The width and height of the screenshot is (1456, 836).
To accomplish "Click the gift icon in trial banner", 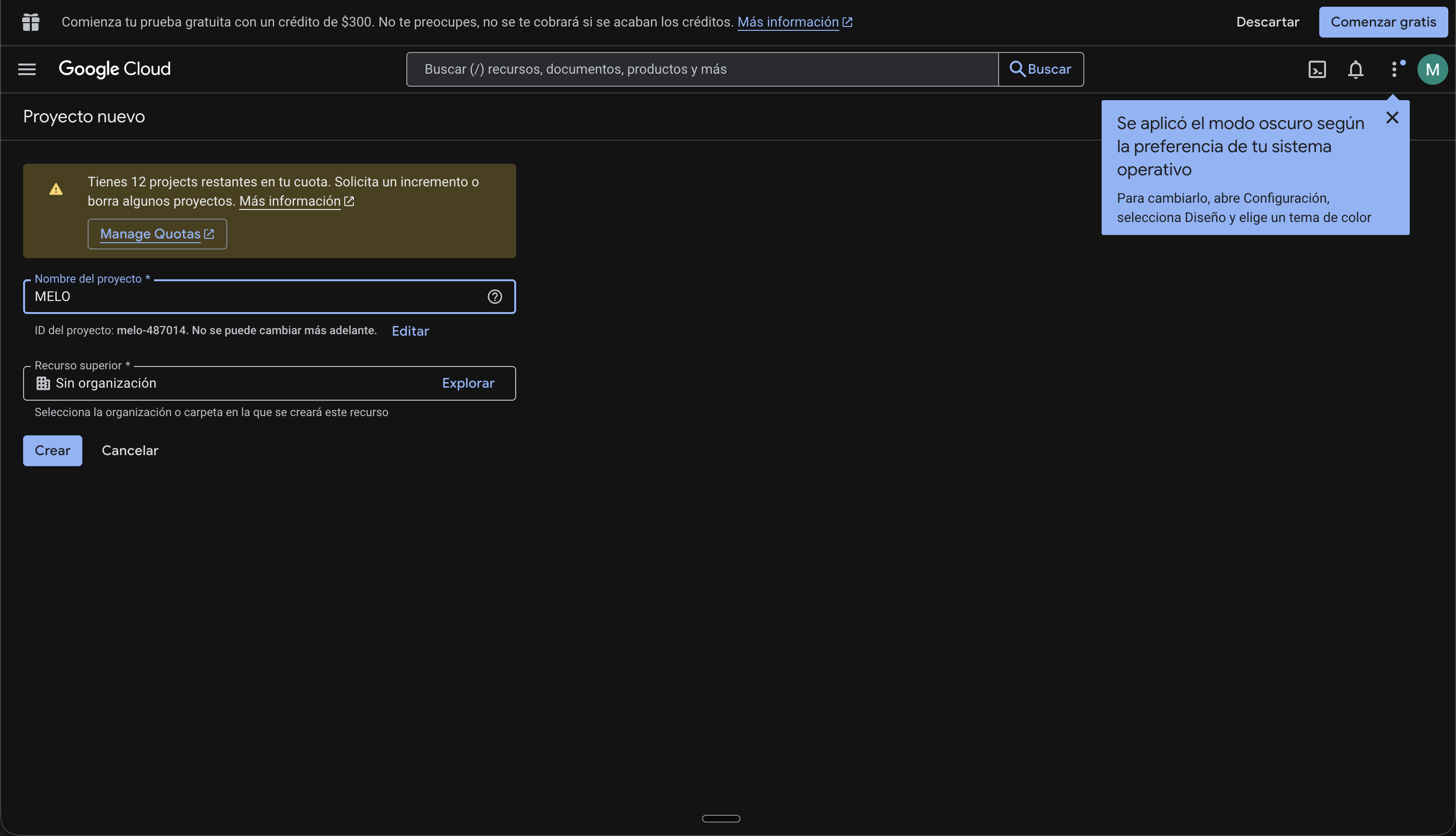I will 30,22.
